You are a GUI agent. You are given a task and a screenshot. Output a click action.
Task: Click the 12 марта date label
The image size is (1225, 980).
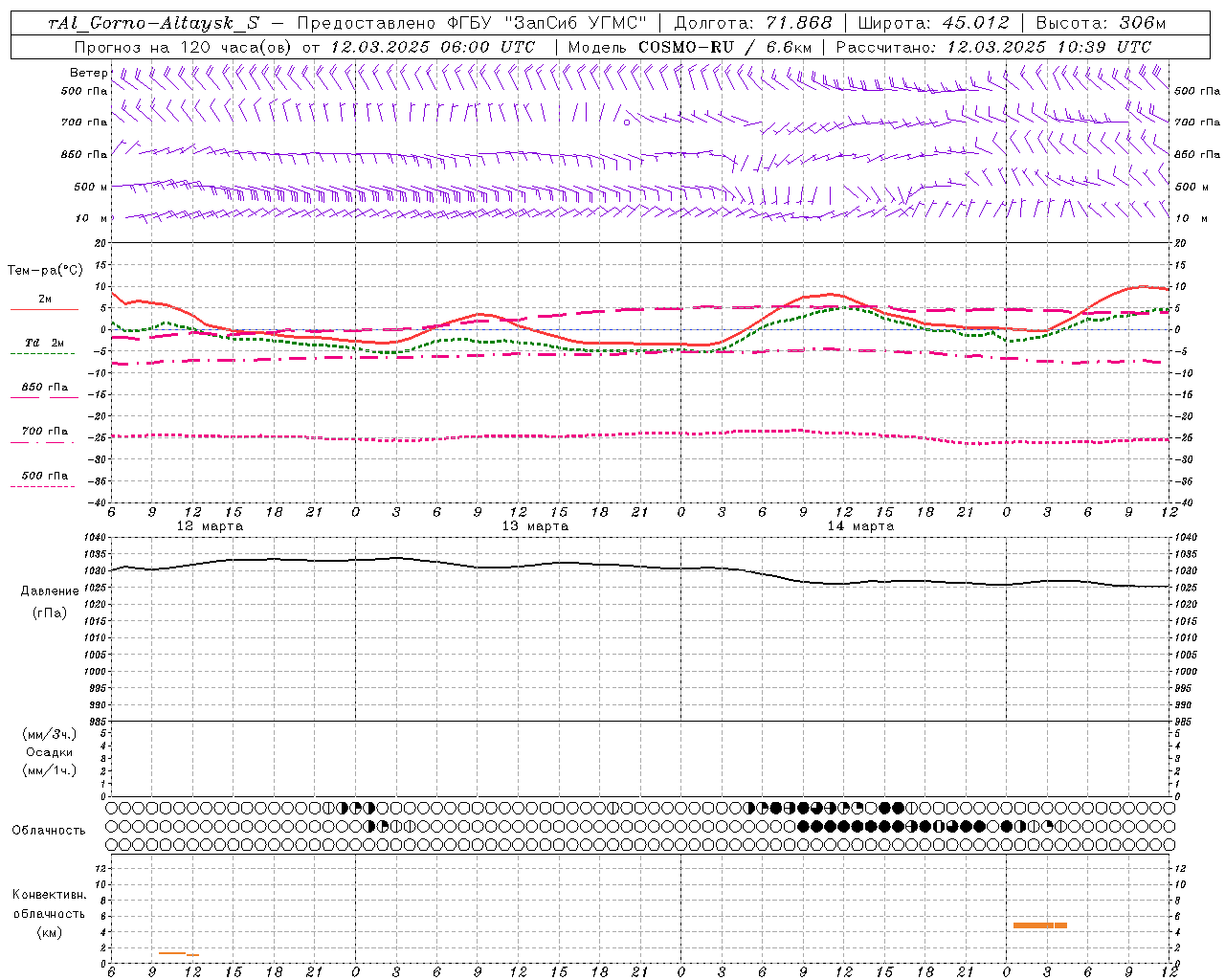(211, 526)
